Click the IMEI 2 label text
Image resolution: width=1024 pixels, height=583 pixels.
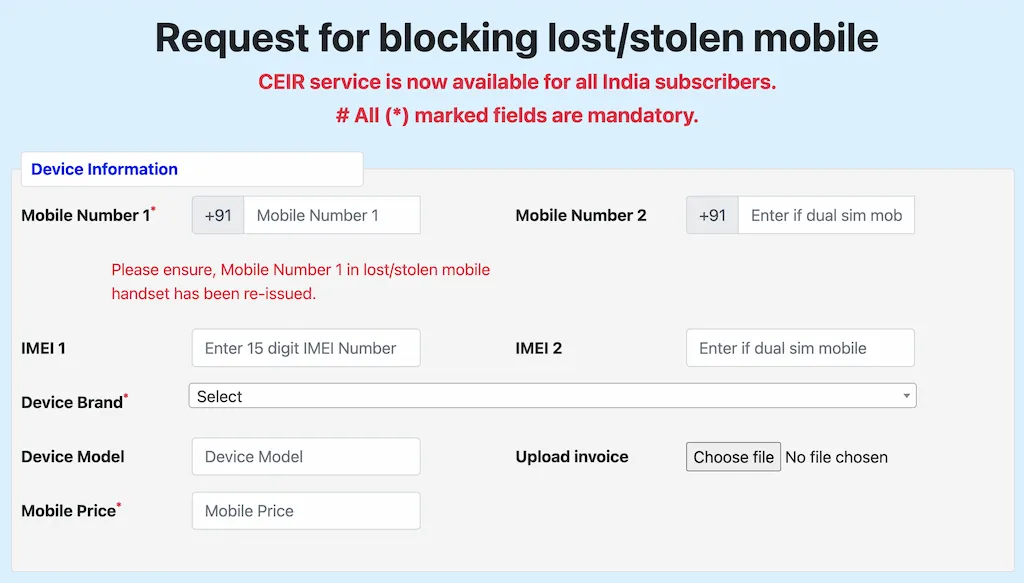538,348
